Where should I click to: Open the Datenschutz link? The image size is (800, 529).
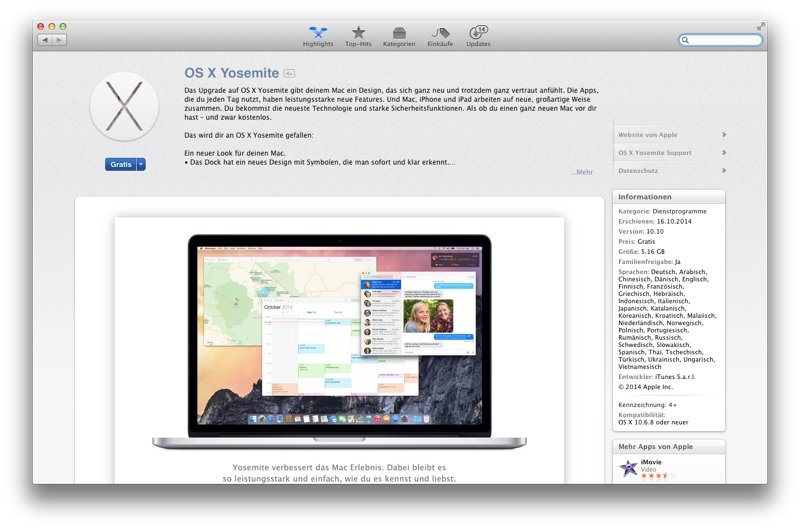tap(638, 170)
